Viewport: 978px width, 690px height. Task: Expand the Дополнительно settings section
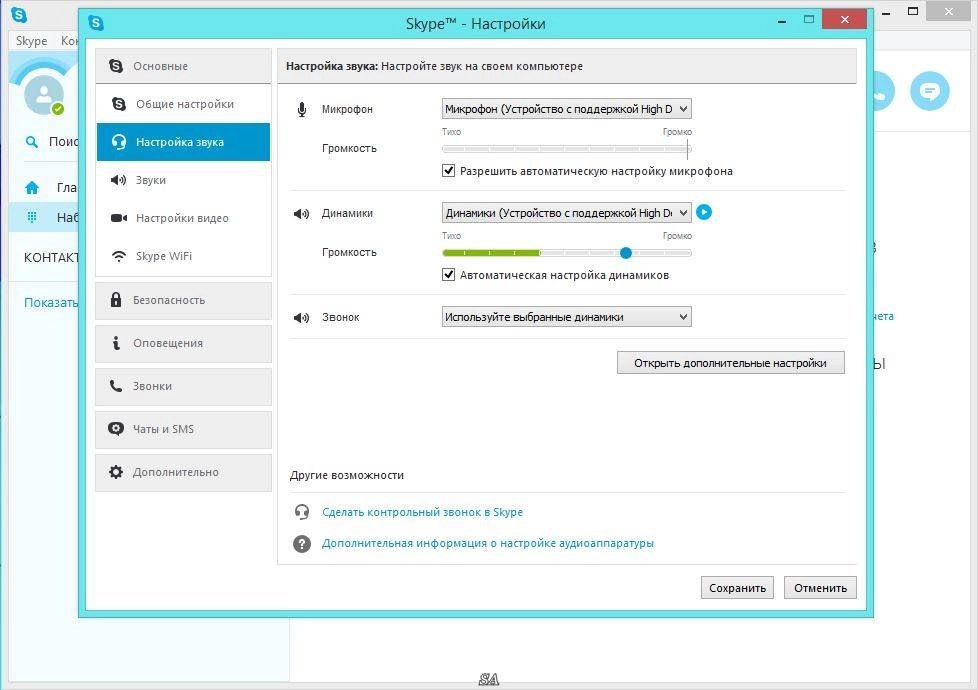183,472
